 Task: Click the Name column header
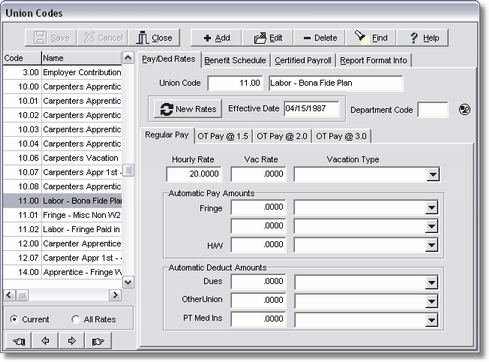coord(82,58)
